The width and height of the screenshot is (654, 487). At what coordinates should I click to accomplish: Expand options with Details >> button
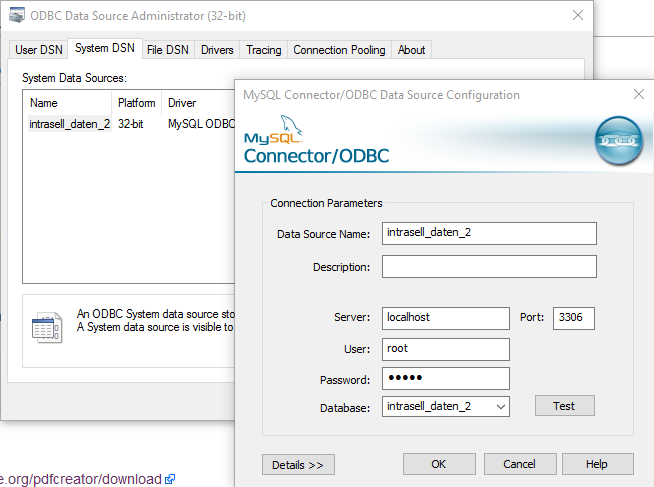[x=298, y=464]
